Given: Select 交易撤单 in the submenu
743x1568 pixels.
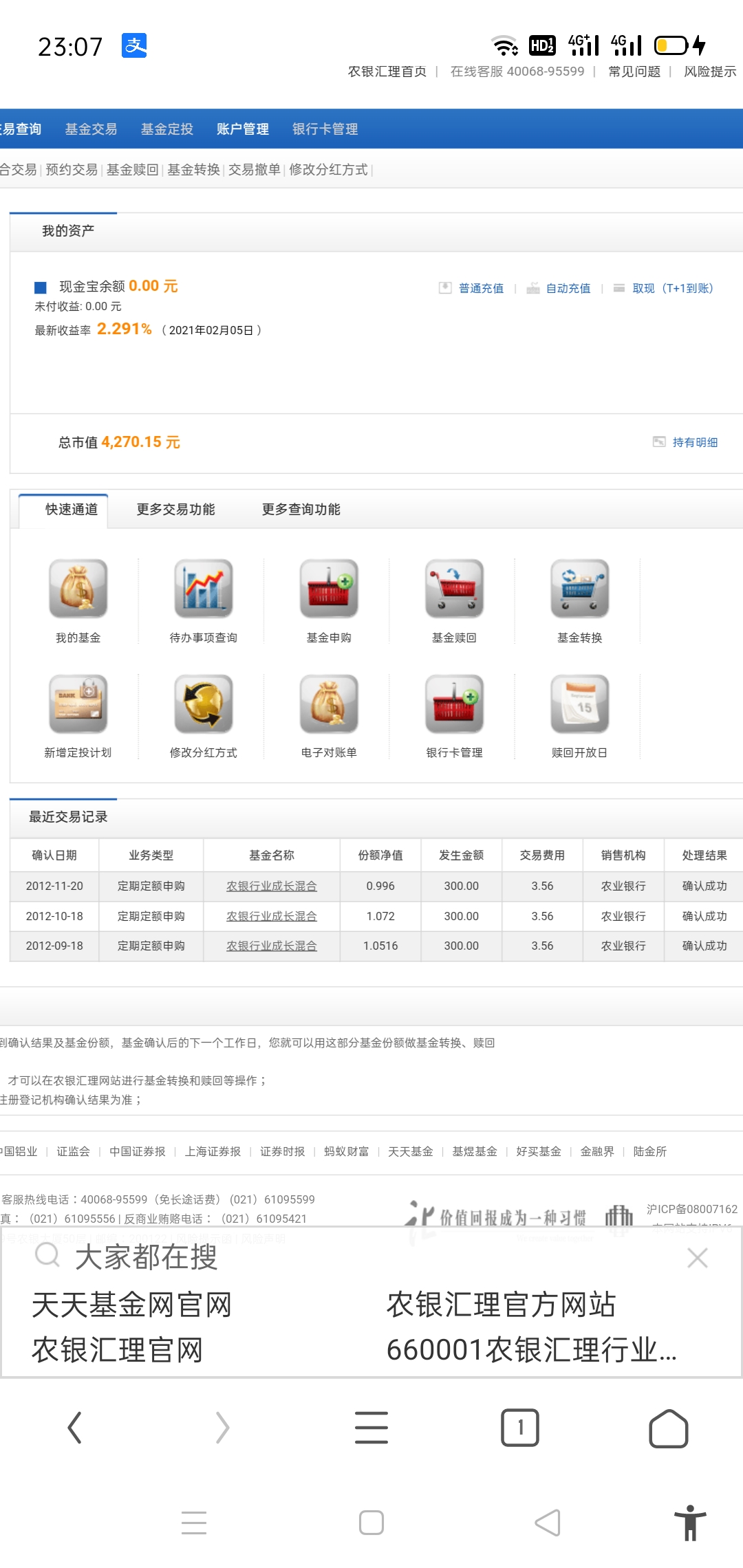Looking at the screenshot, I should pos(255,170).
